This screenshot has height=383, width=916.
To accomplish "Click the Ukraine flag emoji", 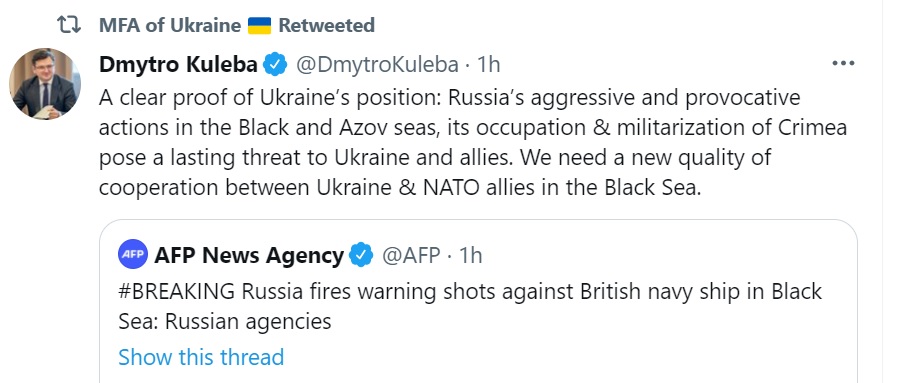I will 259,26.
